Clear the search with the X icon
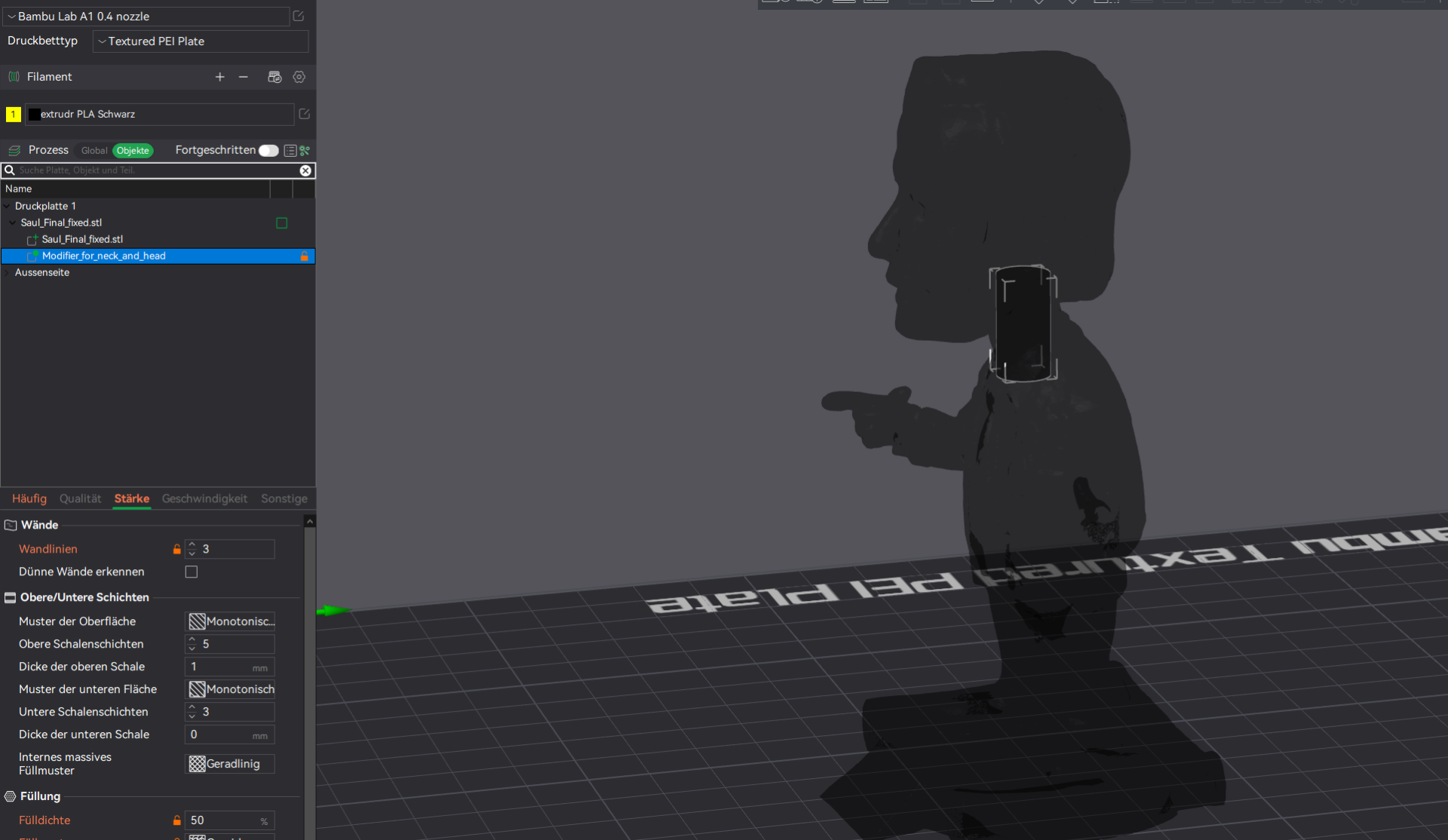1448x840 pixels. (x=305, y=170)
